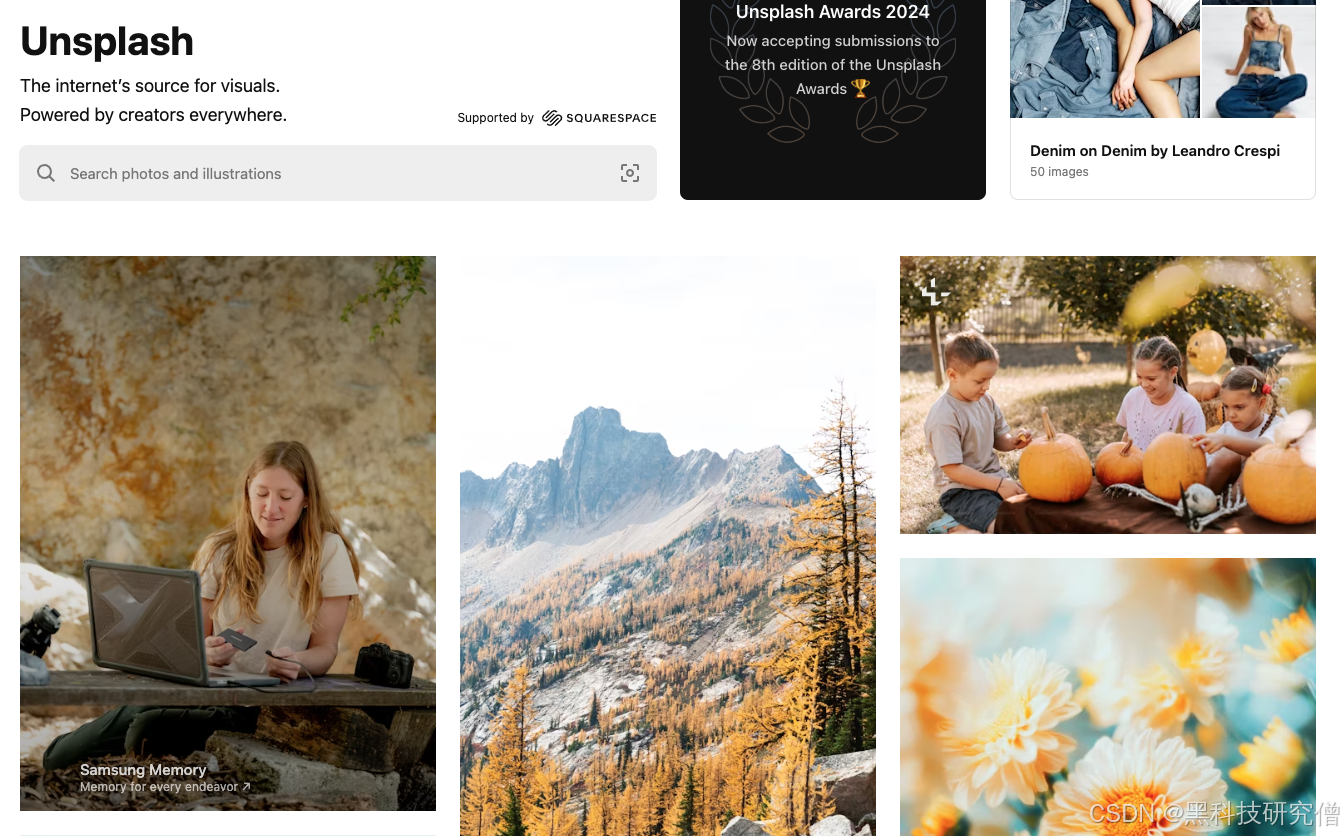The width and height of the screenshot is (1344, 836).
Task: Click The internet's source for visuals text
Action: pyautogui.click(x=150, y=86)
